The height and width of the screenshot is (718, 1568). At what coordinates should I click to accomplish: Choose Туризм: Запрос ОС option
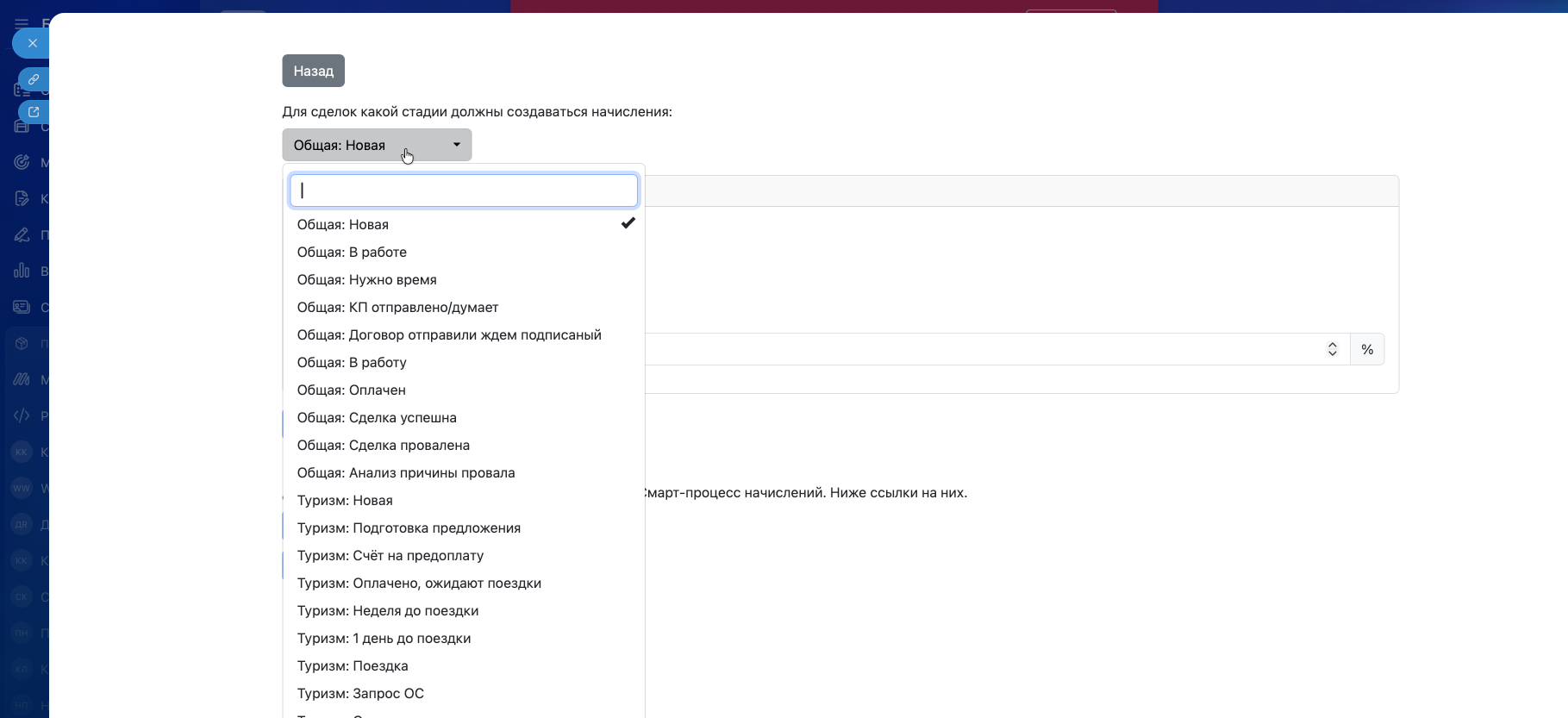pos(464,693)
